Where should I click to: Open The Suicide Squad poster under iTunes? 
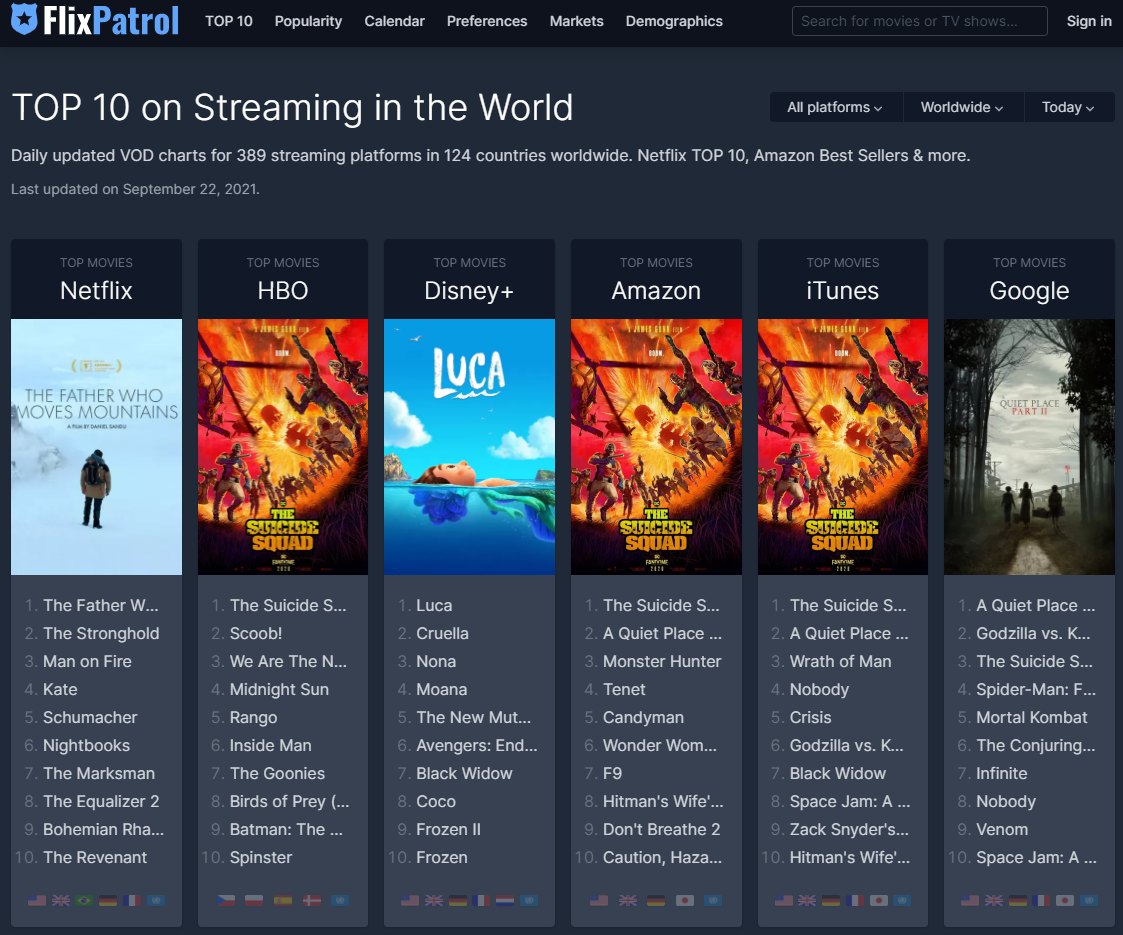(843, 447)
